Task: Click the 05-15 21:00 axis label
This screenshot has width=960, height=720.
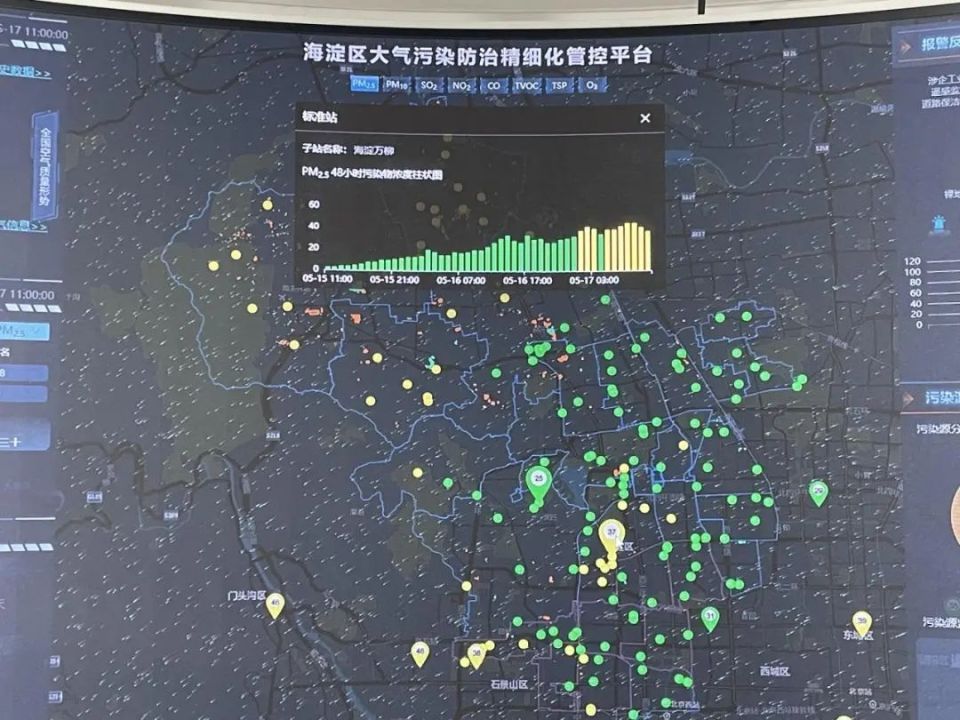Action: (394, 280)
